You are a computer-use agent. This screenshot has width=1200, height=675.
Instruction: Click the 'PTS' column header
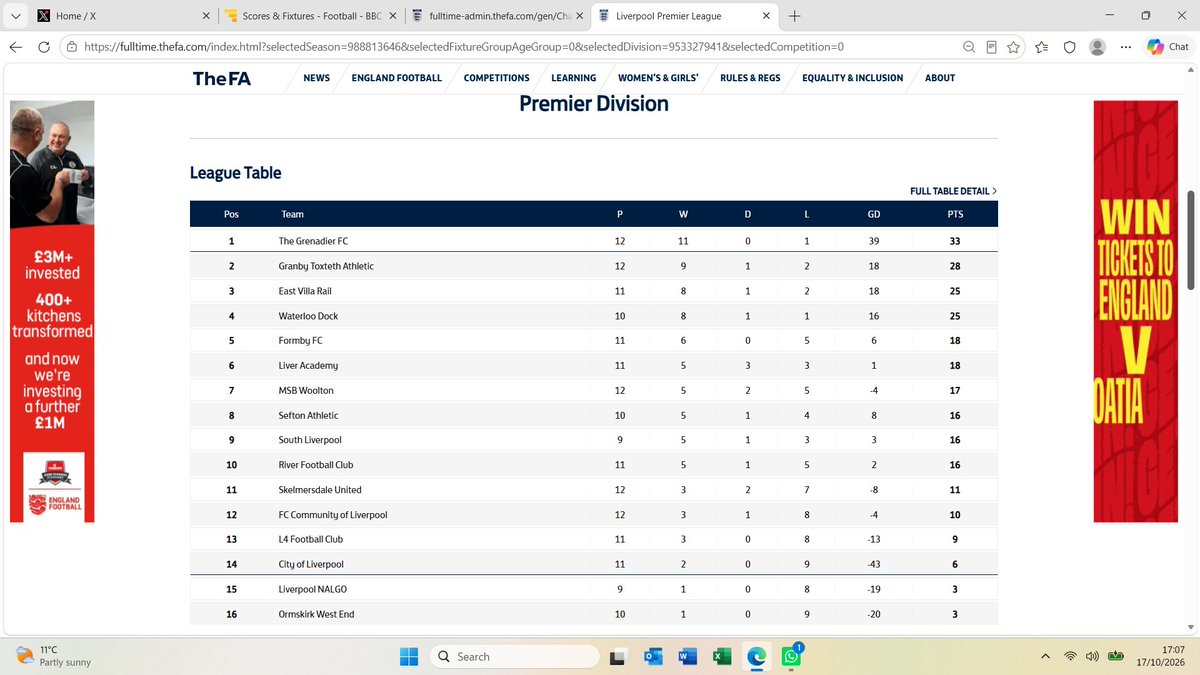click(x=955, y=214)
